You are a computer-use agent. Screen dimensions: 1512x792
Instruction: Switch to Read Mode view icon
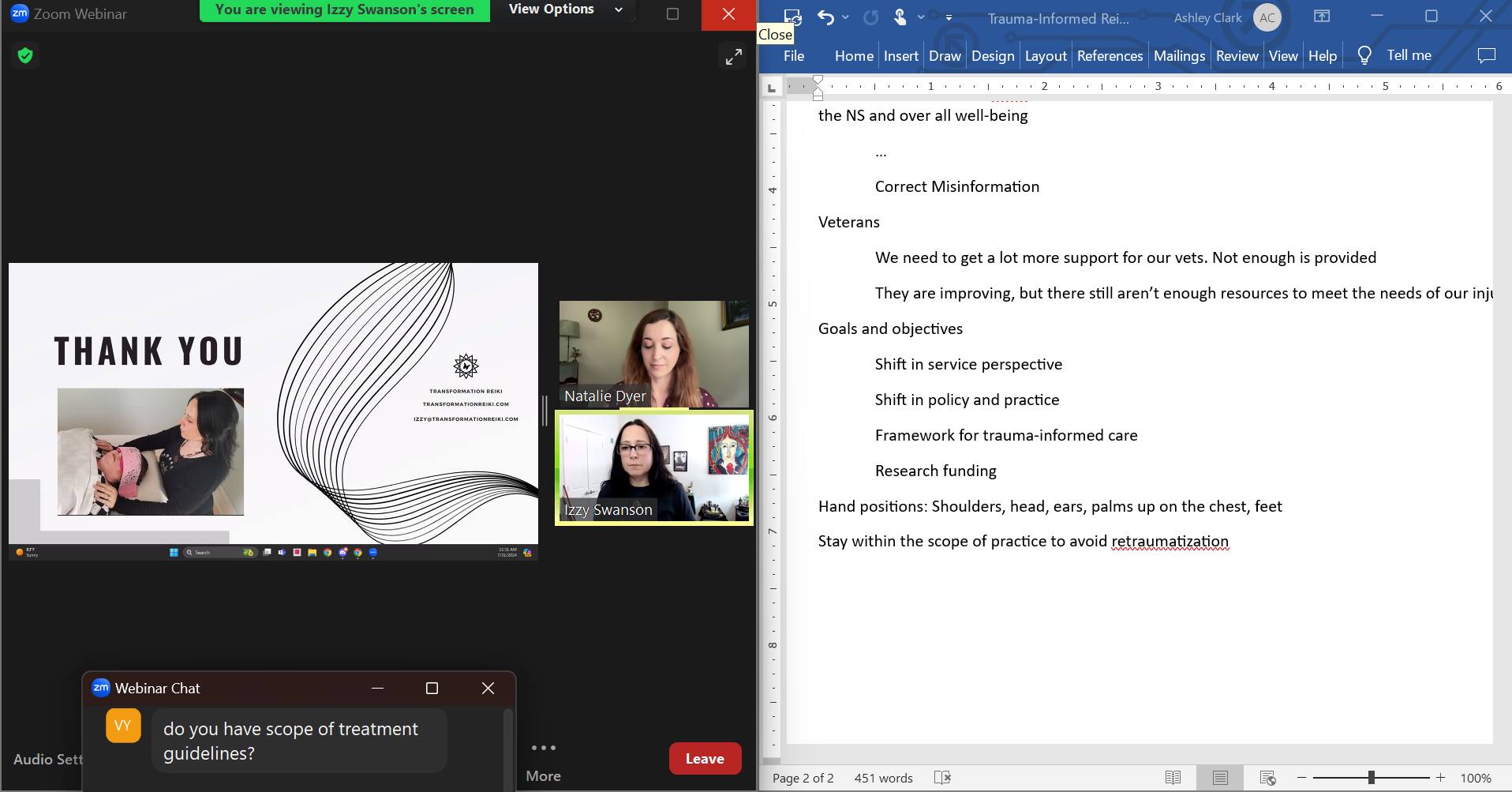[x=1173, y=778]
